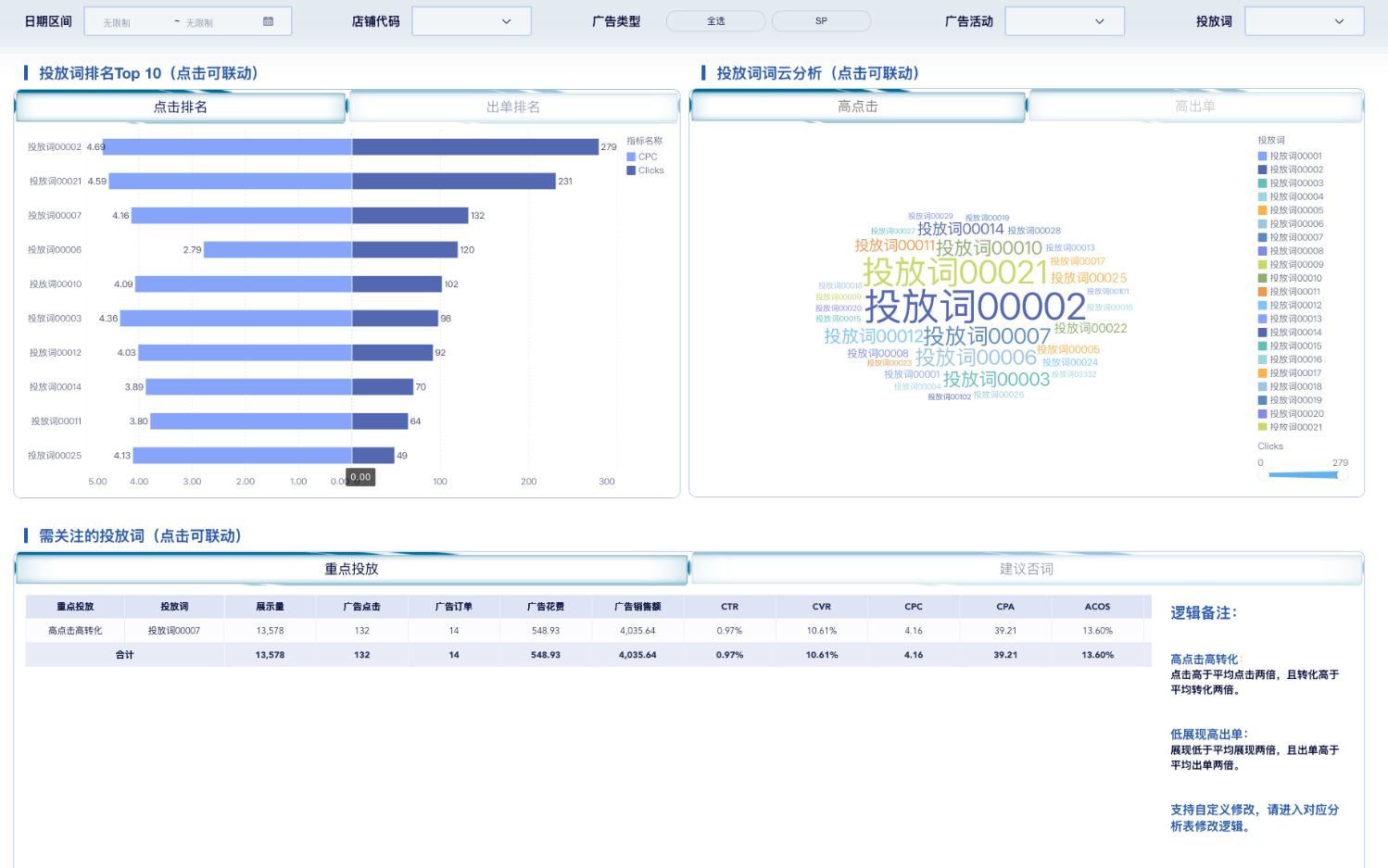Click the 投放词00021 legend color marker

(x=1262, y=427)
